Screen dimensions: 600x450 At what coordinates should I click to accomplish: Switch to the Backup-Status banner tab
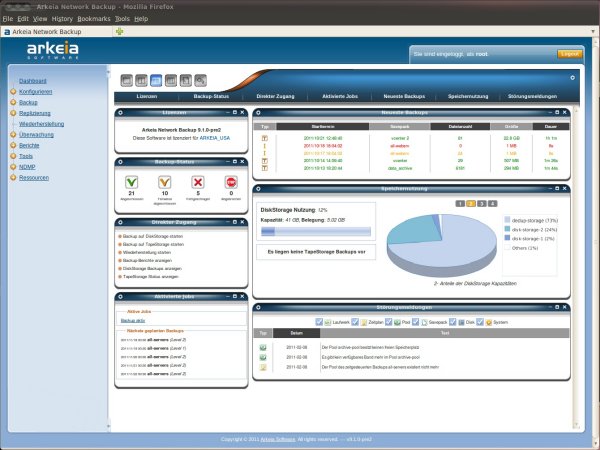pos(211,96)
